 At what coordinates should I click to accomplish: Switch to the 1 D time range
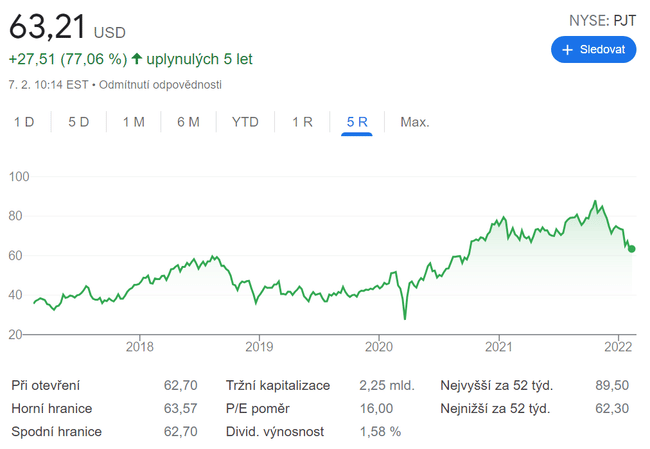click(x=24, y=122)
